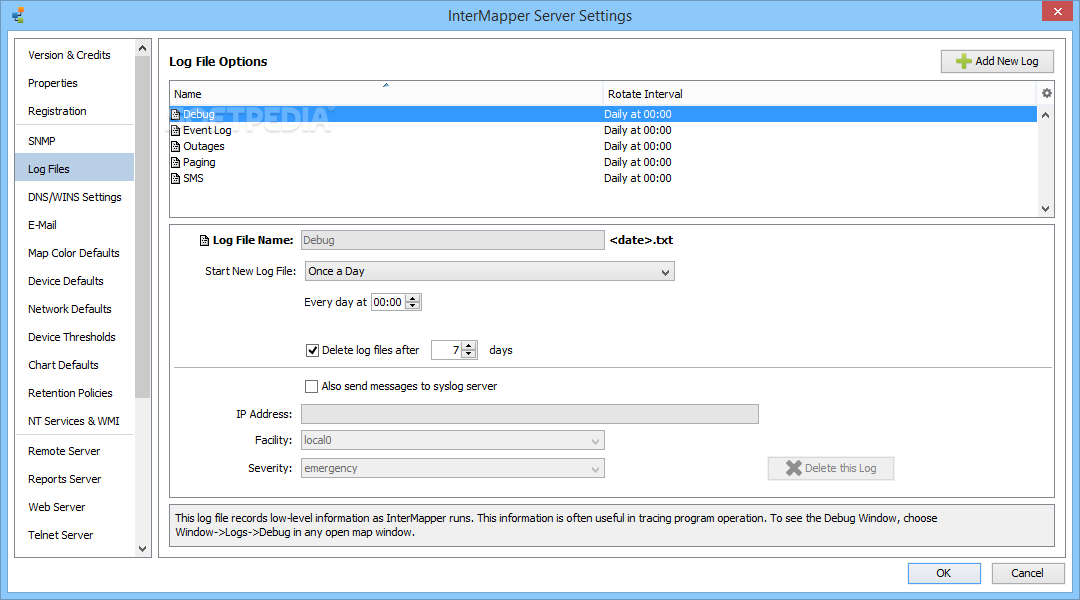Image resolution: width=1080 pixels, height=600 pixels.
Task: Select the Paging row in the list
Action: [x=603, y=163]
